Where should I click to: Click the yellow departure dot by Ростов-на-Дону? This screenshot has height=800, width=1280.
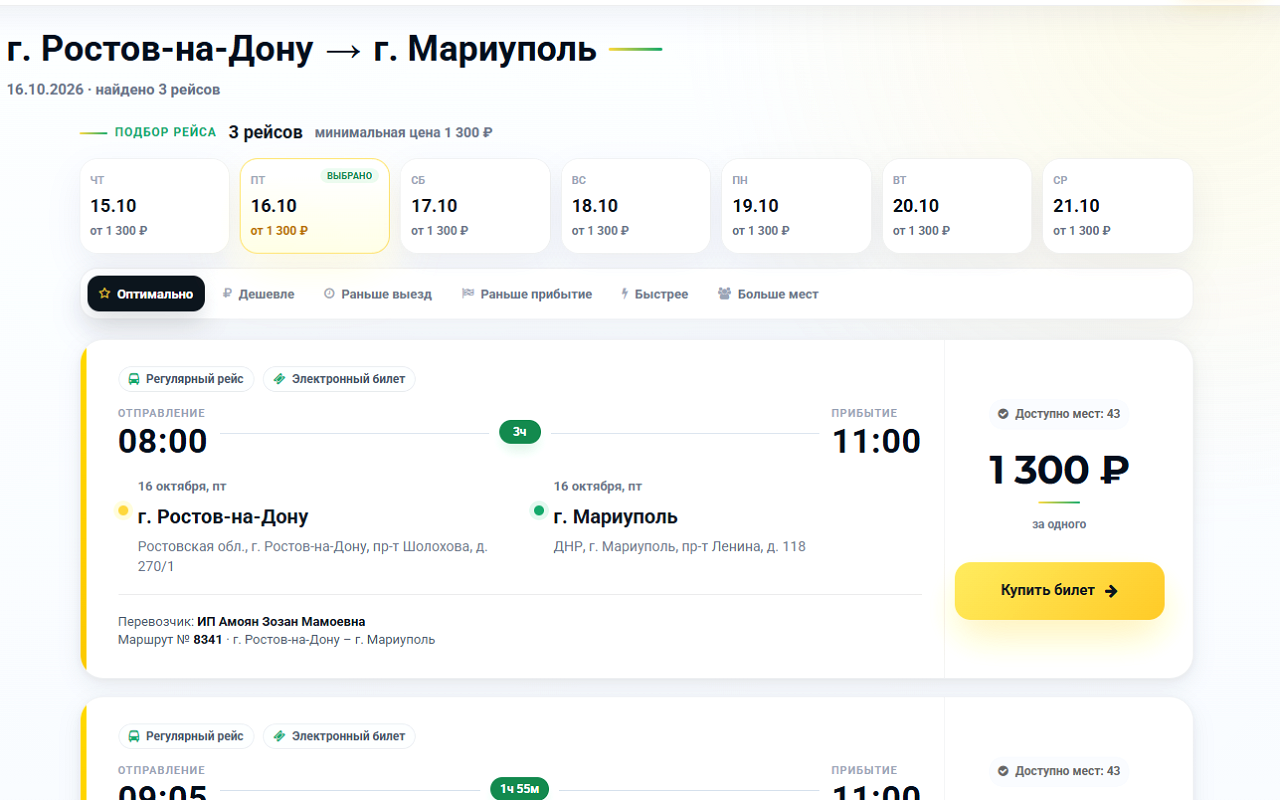coord(123,510)
